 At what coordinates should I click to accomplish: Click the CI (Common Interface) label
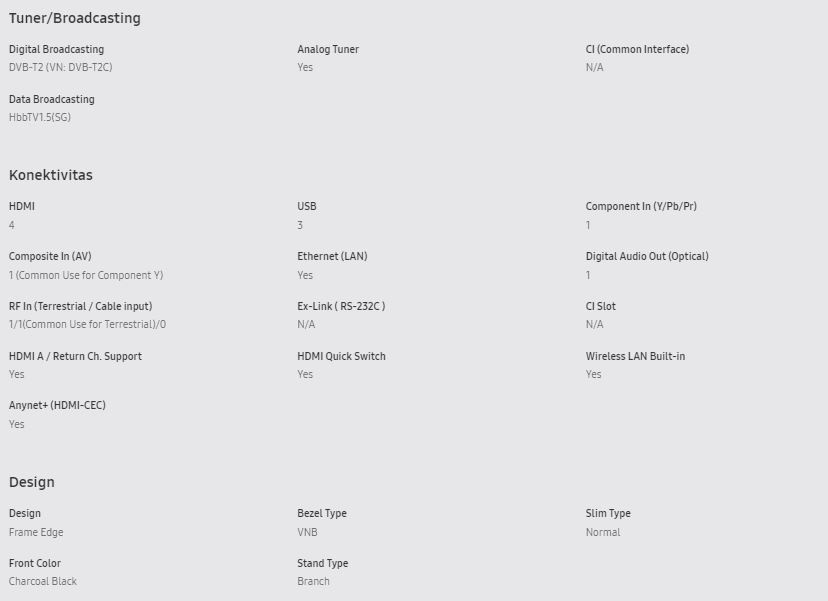637,49
